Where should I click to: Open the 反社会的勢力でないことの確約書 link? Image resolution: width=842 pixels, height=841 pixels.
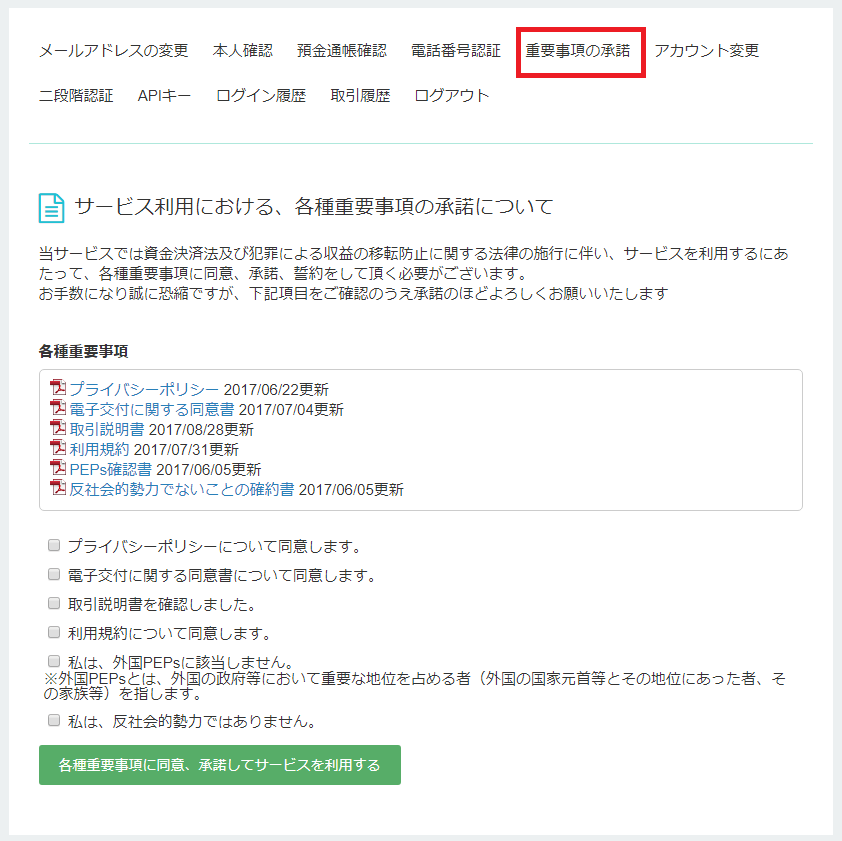[x=182, y=489]
